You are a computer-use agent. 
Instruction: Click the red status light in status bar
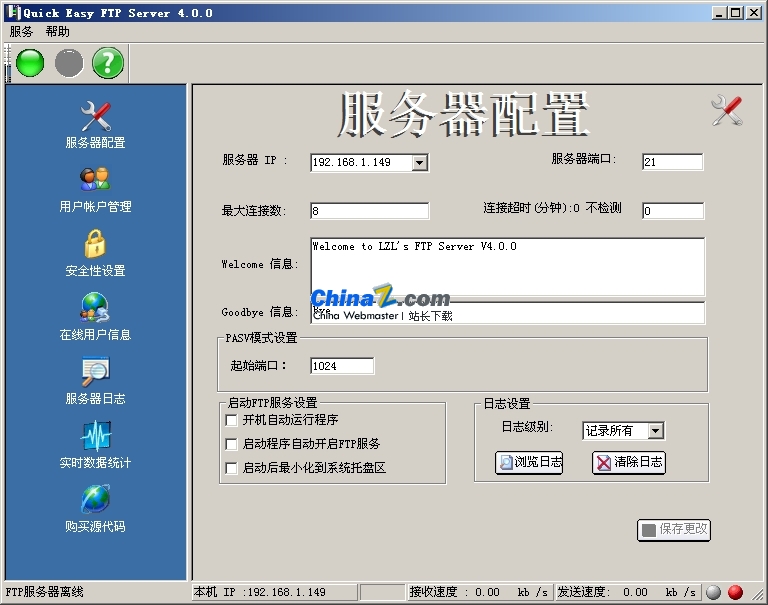(735, 592)
